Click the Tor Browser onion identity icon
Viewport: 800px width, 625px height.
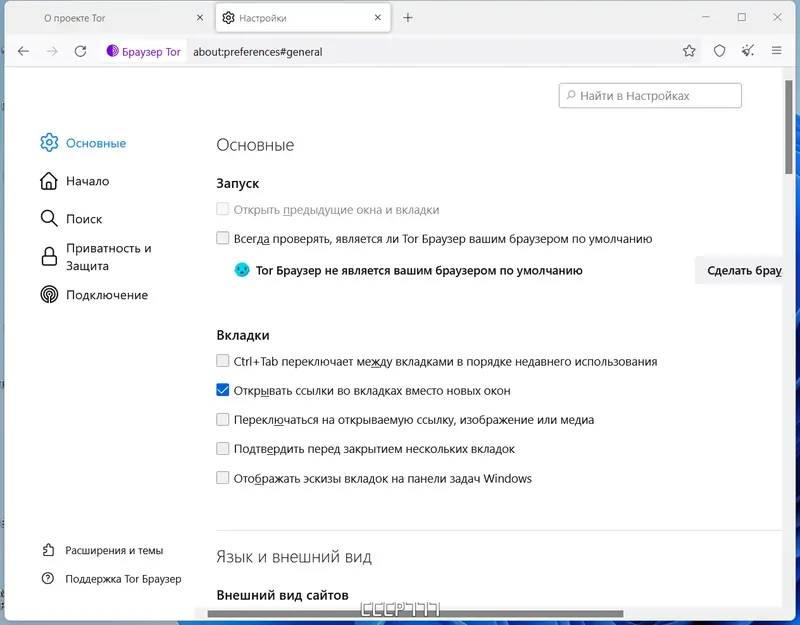(112, 51)
